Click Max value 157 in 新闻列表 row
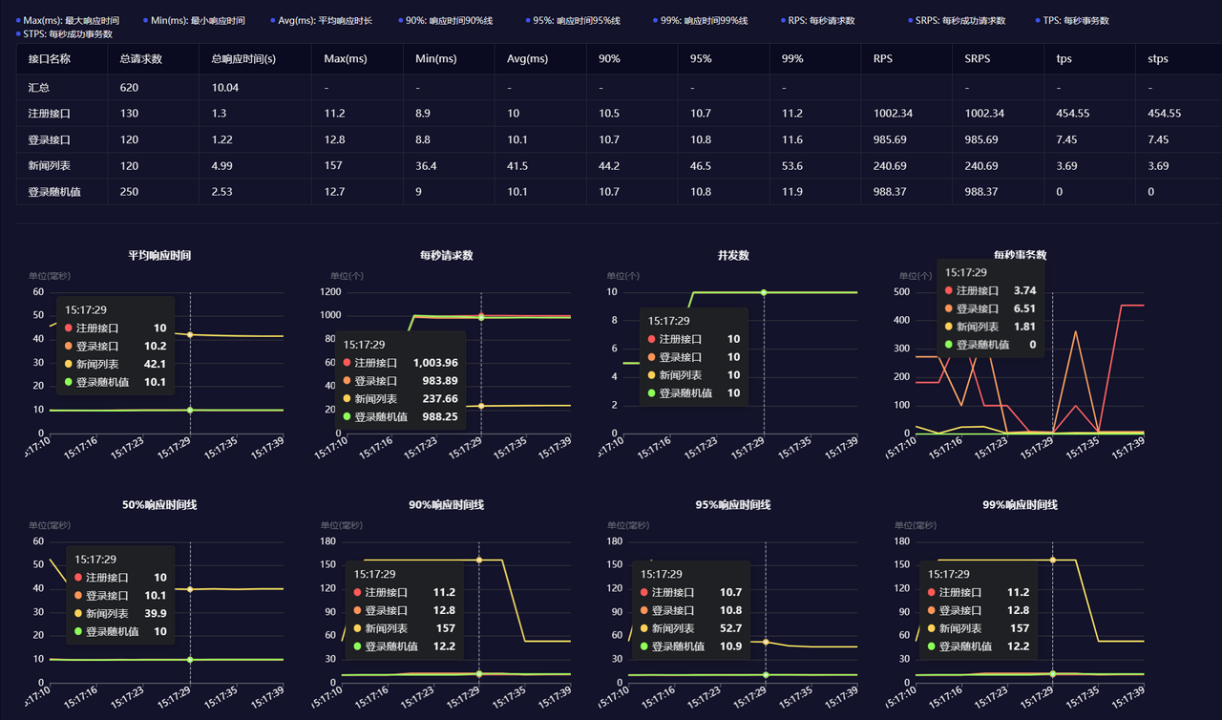Screen dimensions: 1222x720 (333, 166)
